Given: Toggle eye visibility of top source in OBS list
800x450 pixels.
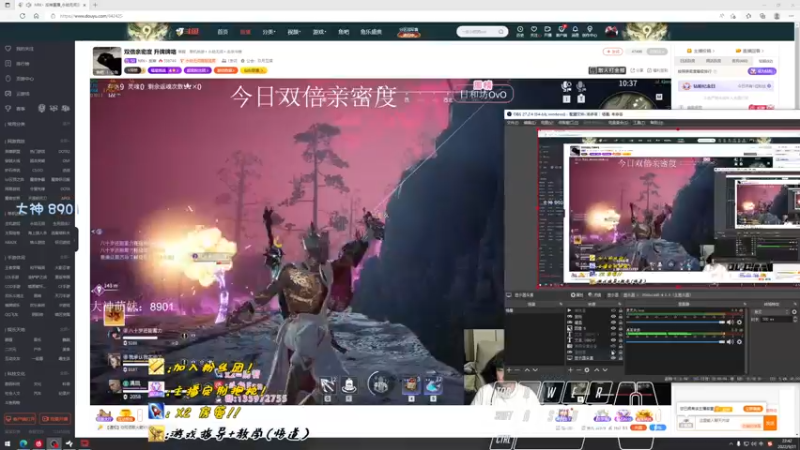Looking at the screenshot, I should tap(614, 311).
